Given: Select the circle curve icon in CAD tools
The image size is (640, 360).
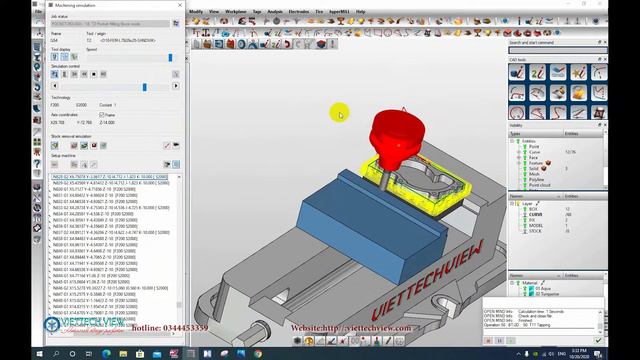Looking at the screenshot, I should (517, 113).
